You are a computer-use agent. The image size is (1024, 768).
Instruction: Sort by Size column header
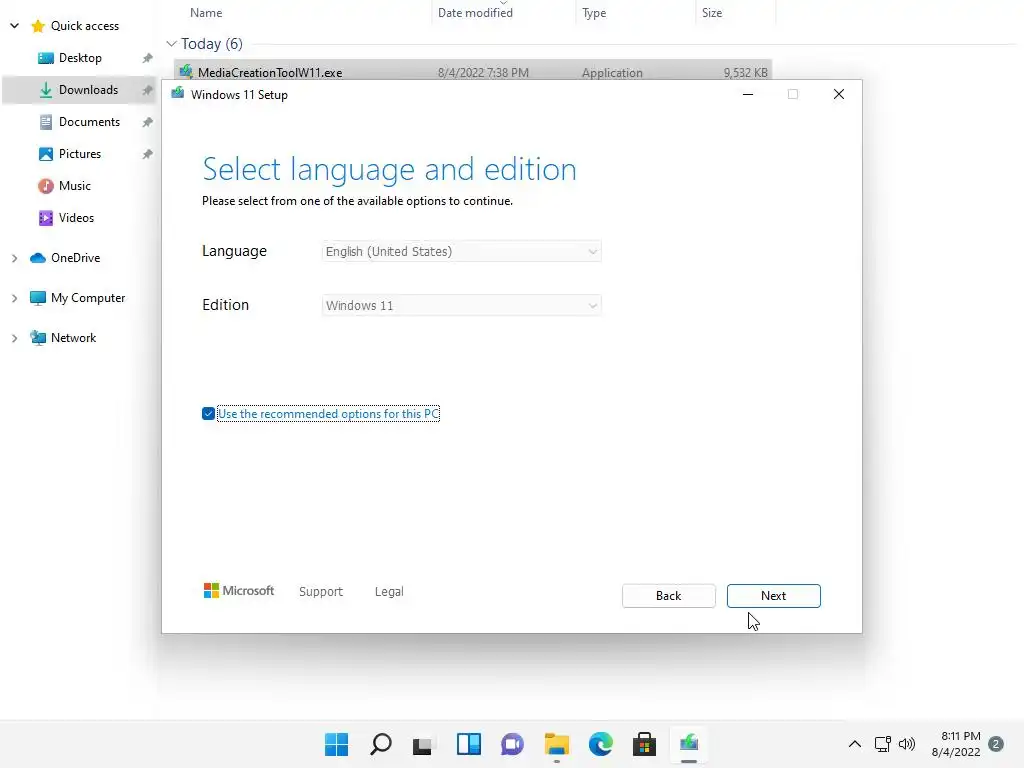tap(712, 12)
